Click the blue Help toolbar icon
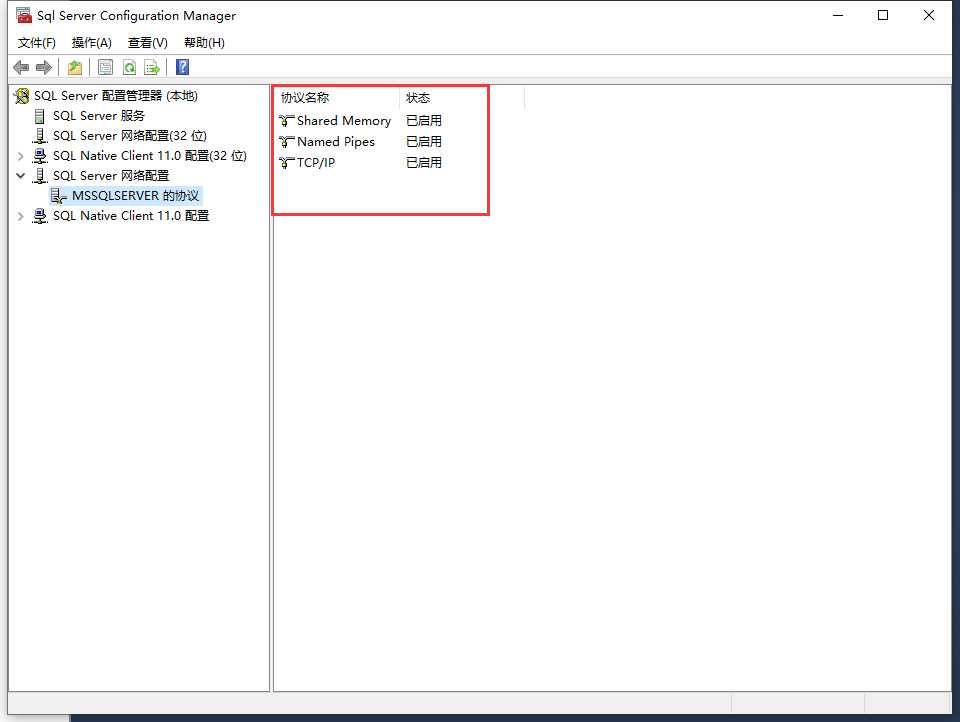960x722 pixels. click(x=182, y=67)
